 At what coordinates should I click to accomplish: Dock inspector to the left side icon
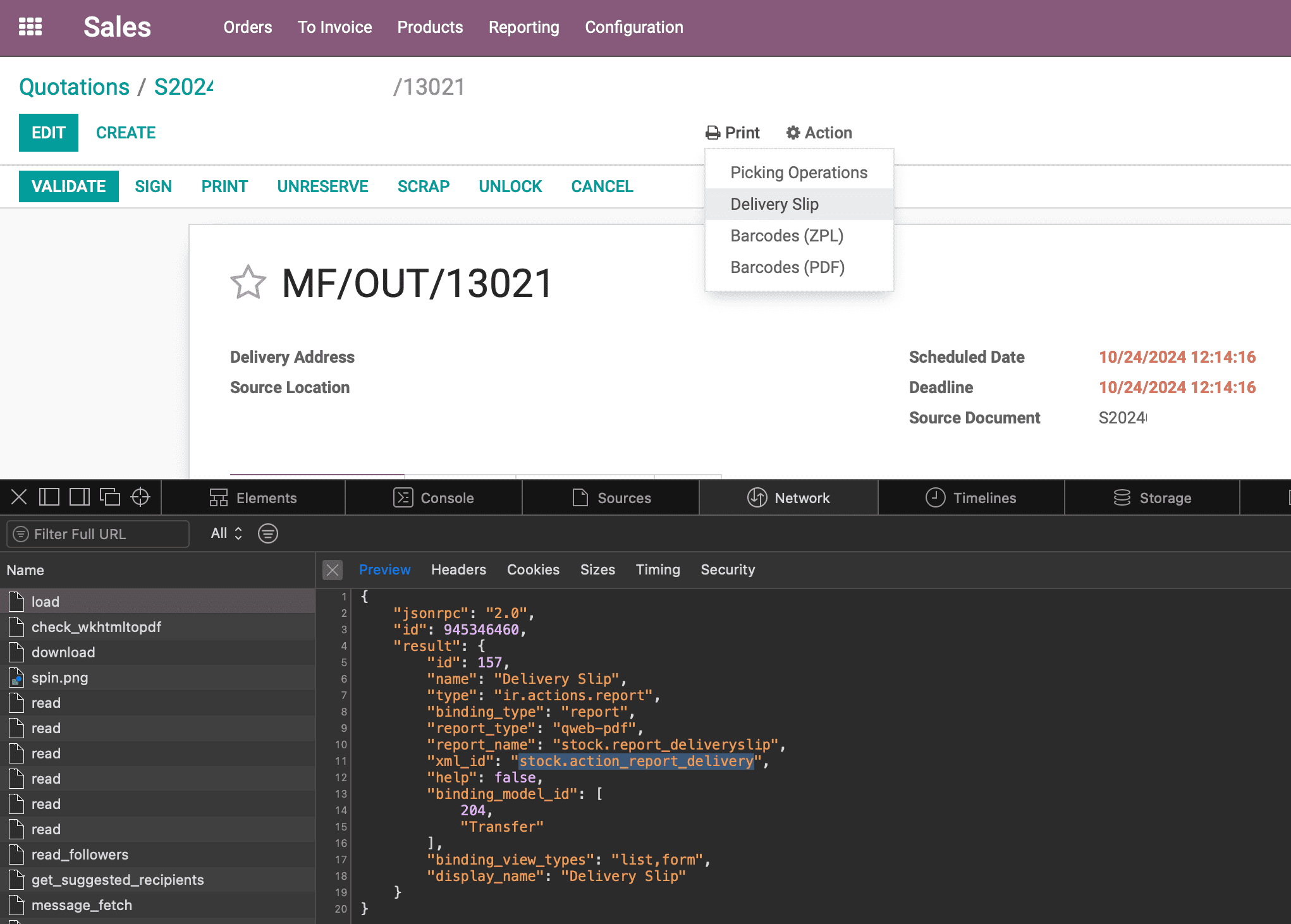[49, 497]
